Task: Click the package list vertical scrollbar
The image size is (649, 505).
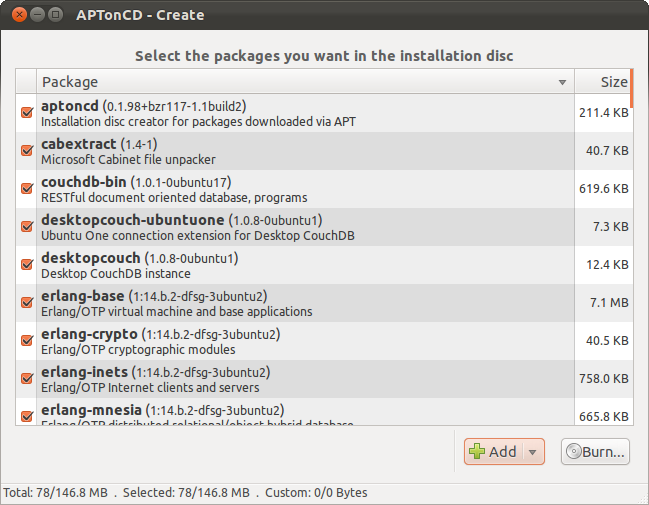Action: pos(631,88)
